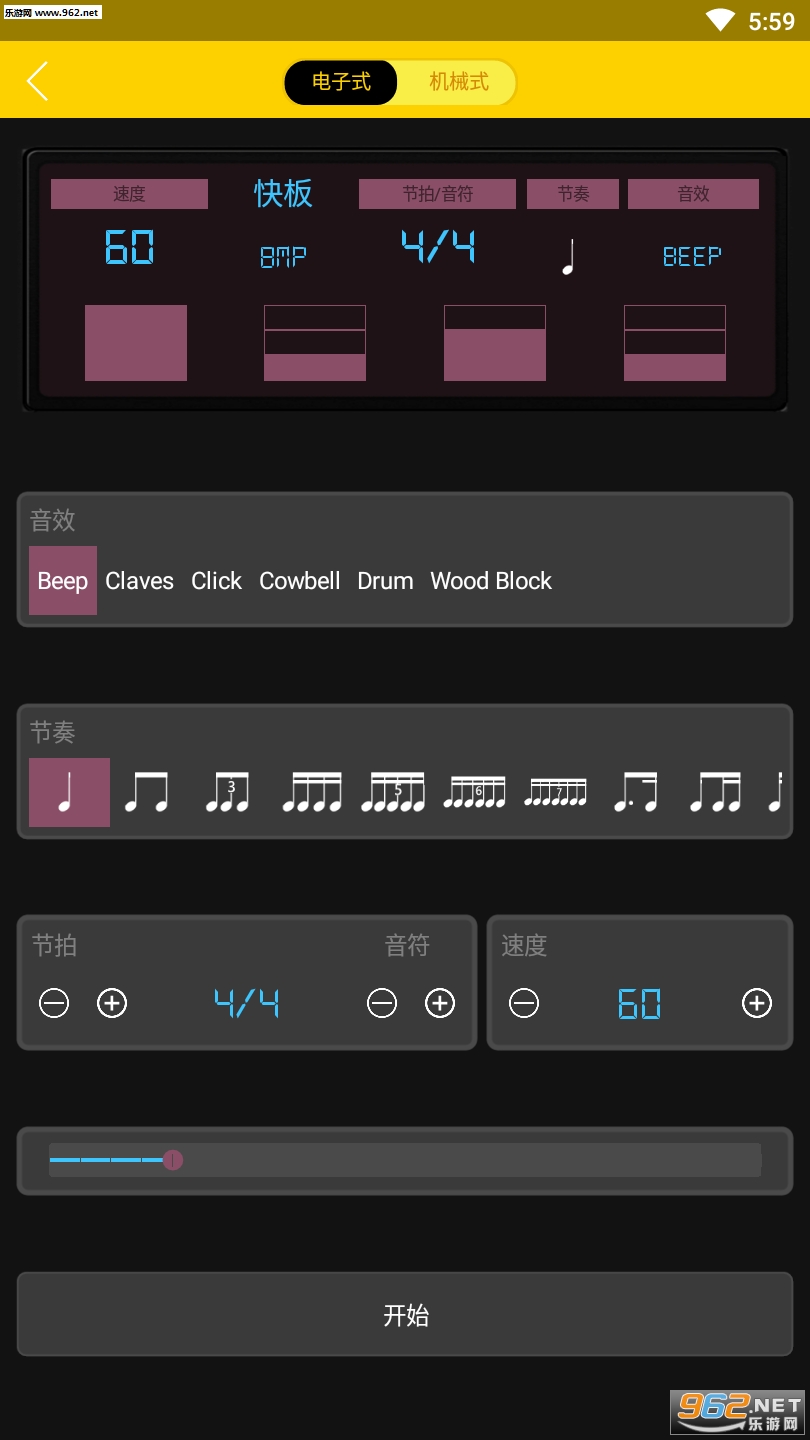
Task: Select the triplet rhythm pattern
Action: coord(227,792)
